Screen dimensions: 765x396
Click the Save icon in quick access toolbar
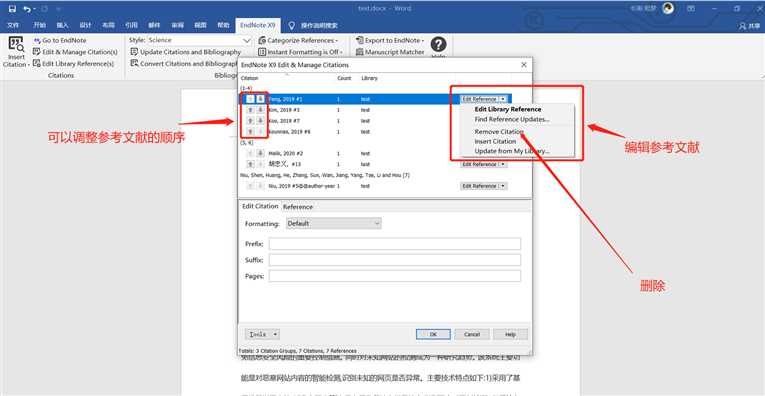12,8
